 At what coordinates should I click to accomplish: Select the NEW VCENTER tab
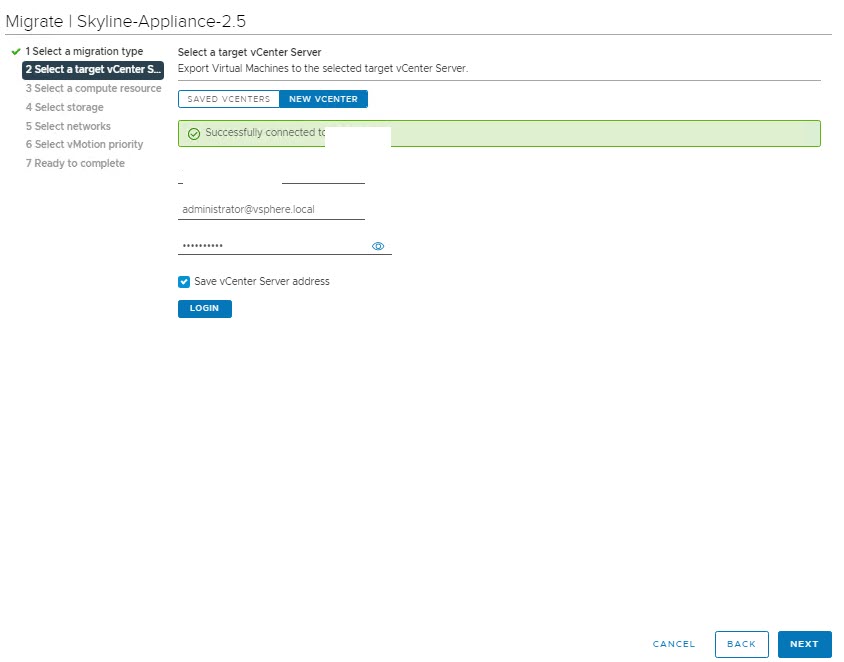(323, 99)
